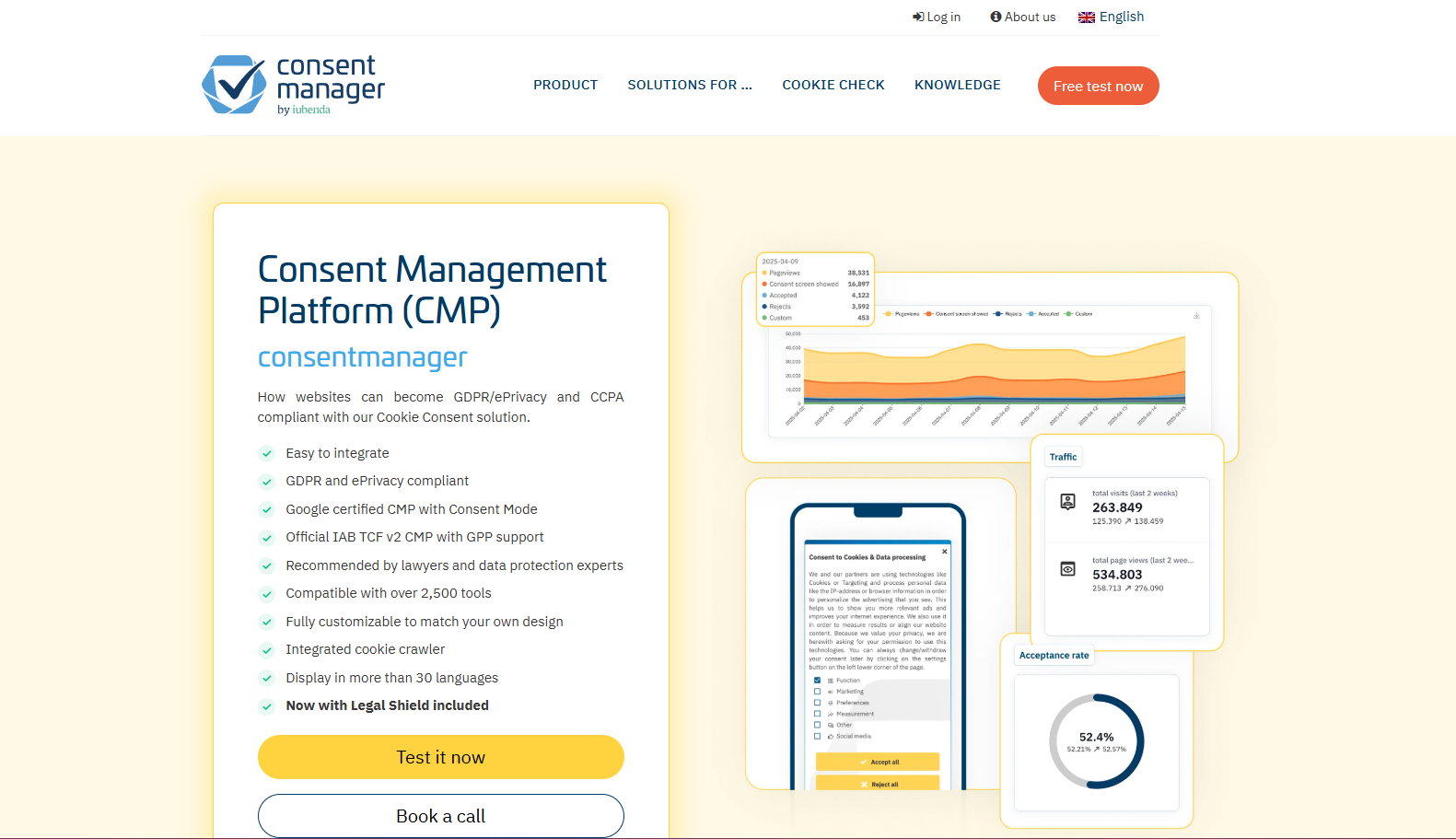Click the checkmark beside Display in more than 30 languages
1456x839 pixels.
[267, 678]
